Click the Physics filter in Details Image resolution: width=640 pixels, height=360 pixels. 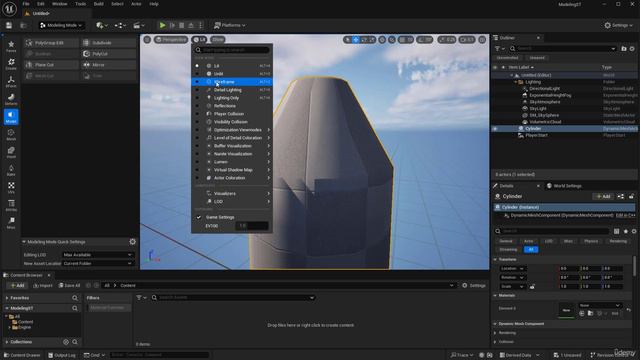tap(591, 241)
